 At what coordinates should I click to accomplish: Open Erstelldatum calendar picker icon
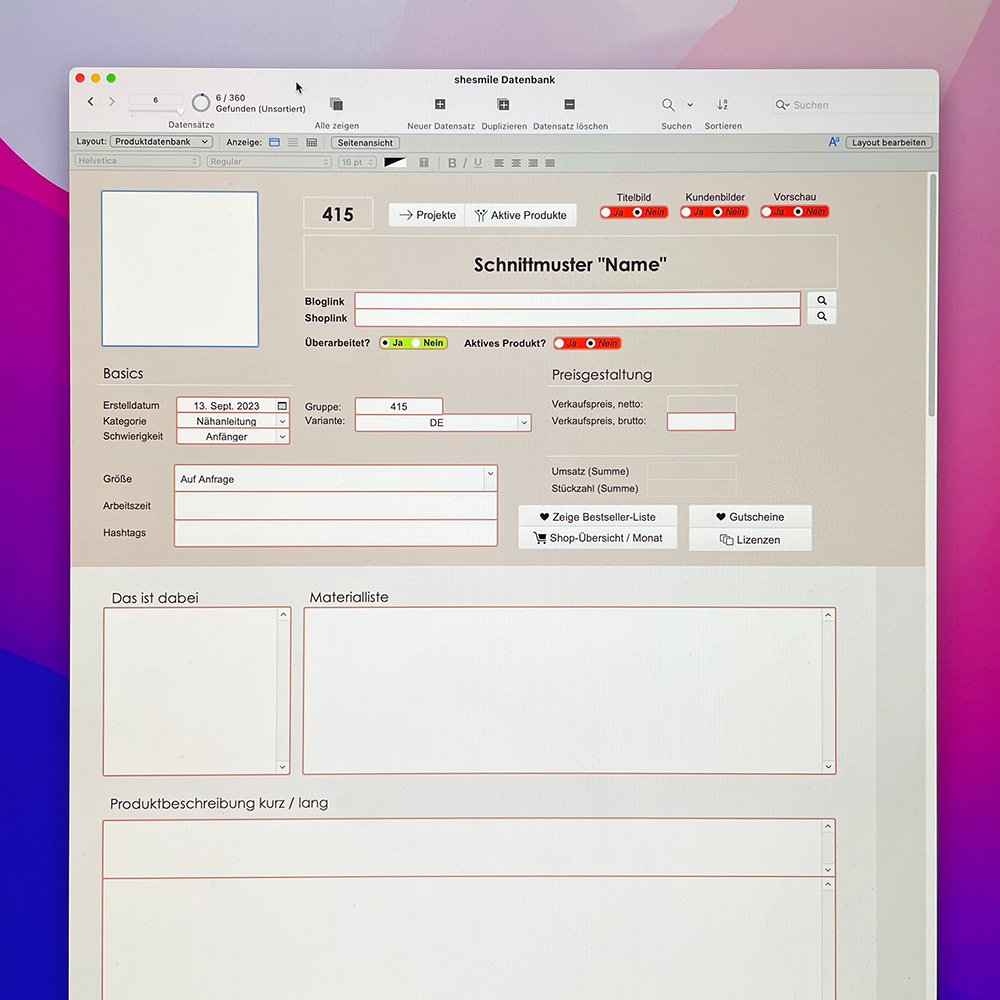282,406
